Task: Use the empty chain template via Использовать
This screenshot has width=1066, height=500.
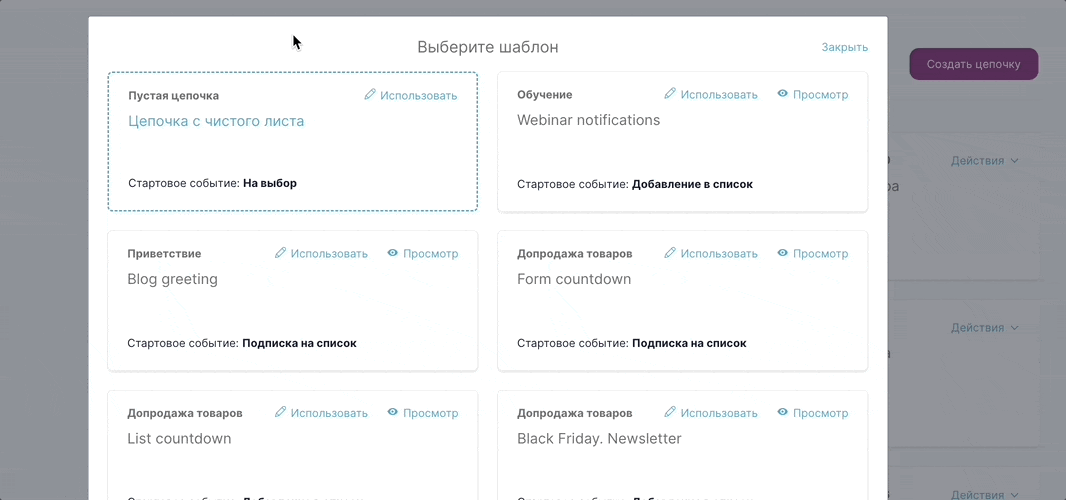Action: [419, 95]
